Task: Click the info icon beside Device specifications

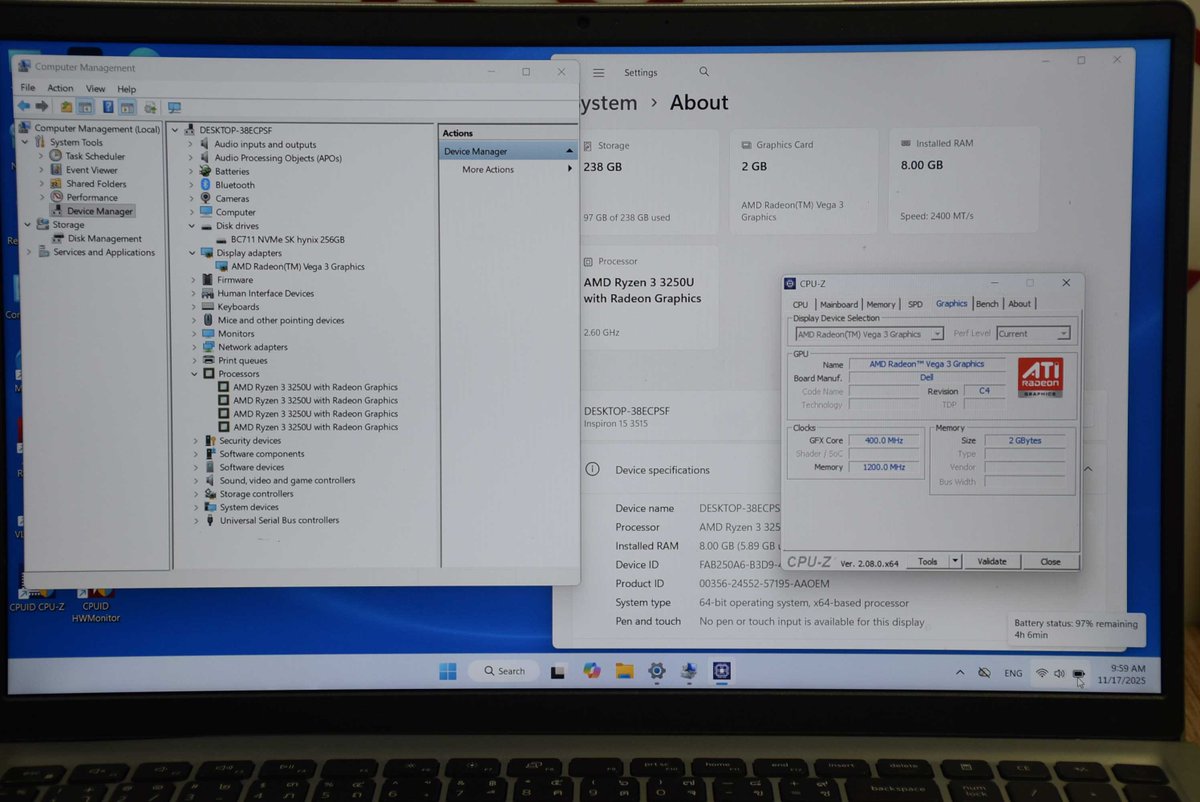Action: click(x=593, y=469)
